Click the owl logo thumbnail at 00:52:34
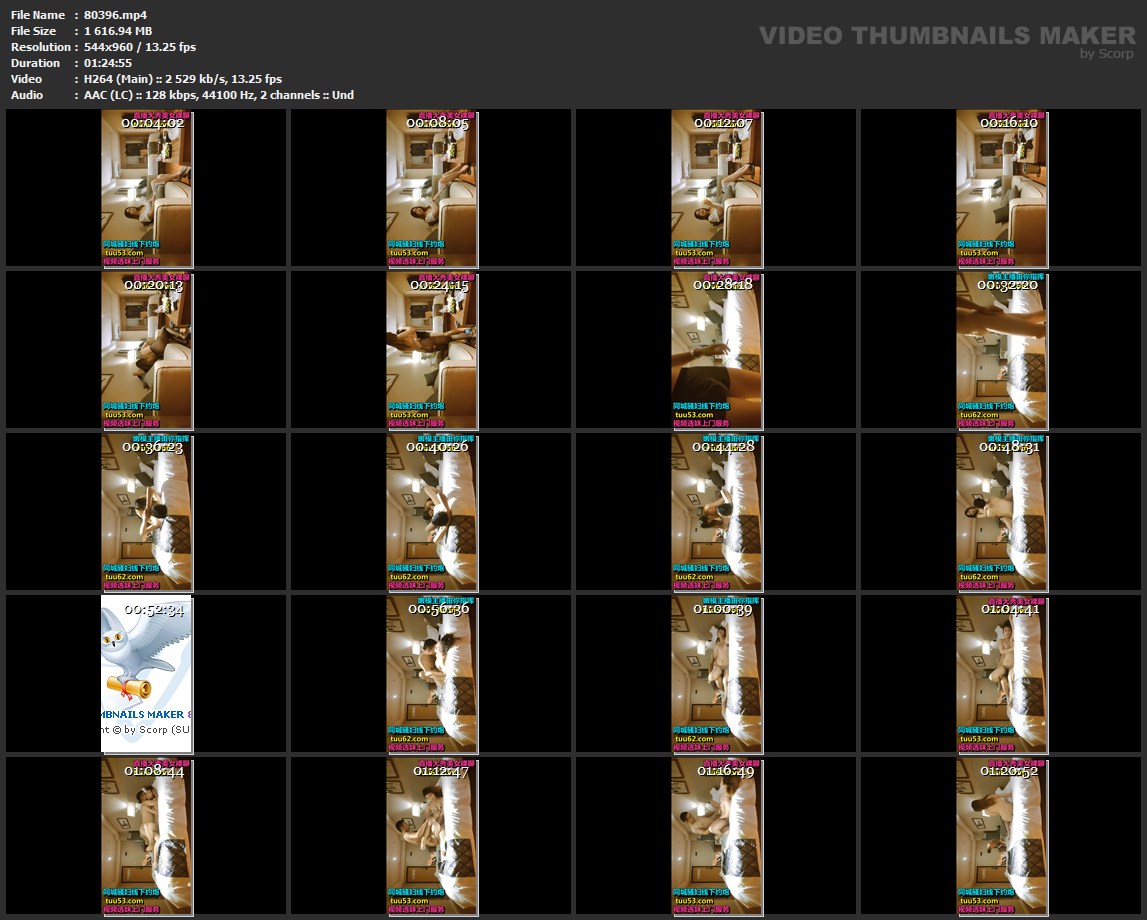 pos(146,674)
